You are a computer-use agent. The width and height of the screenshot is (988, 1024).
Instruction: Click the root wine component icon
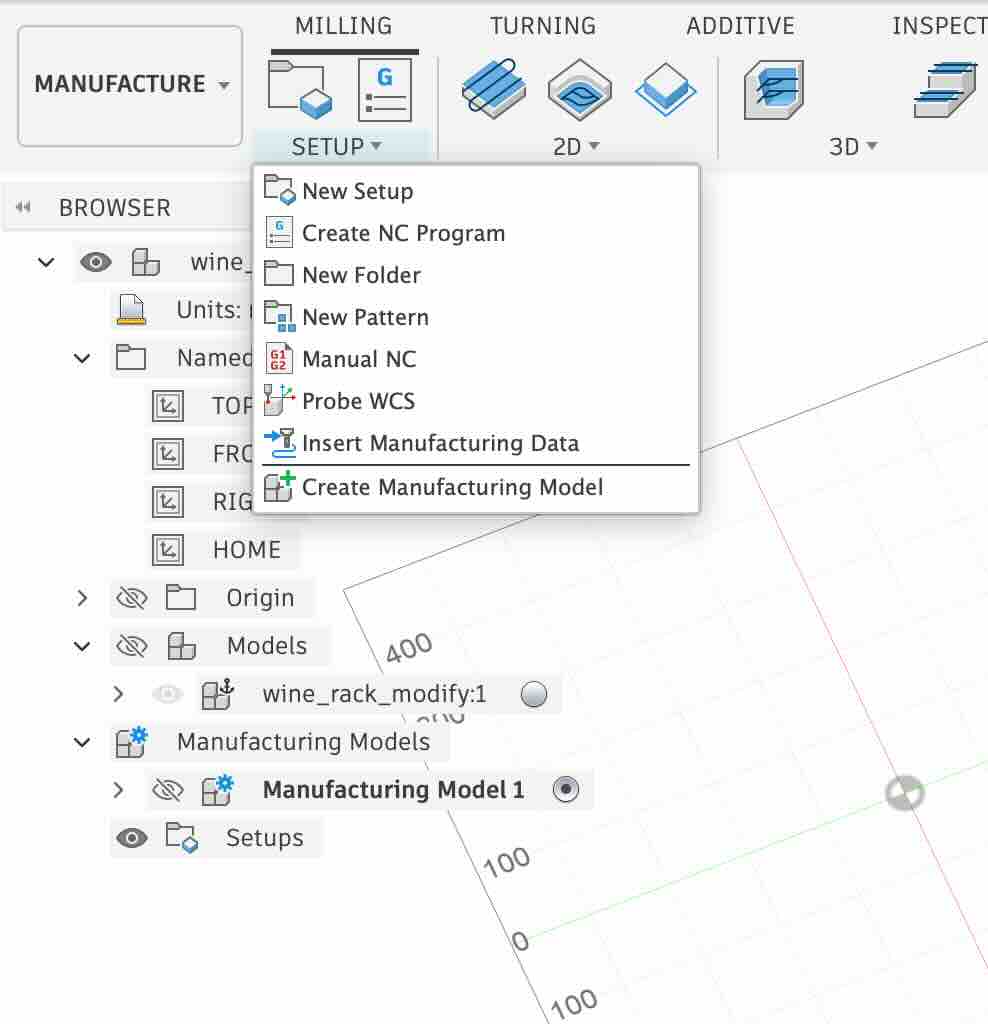click(145, 262)
